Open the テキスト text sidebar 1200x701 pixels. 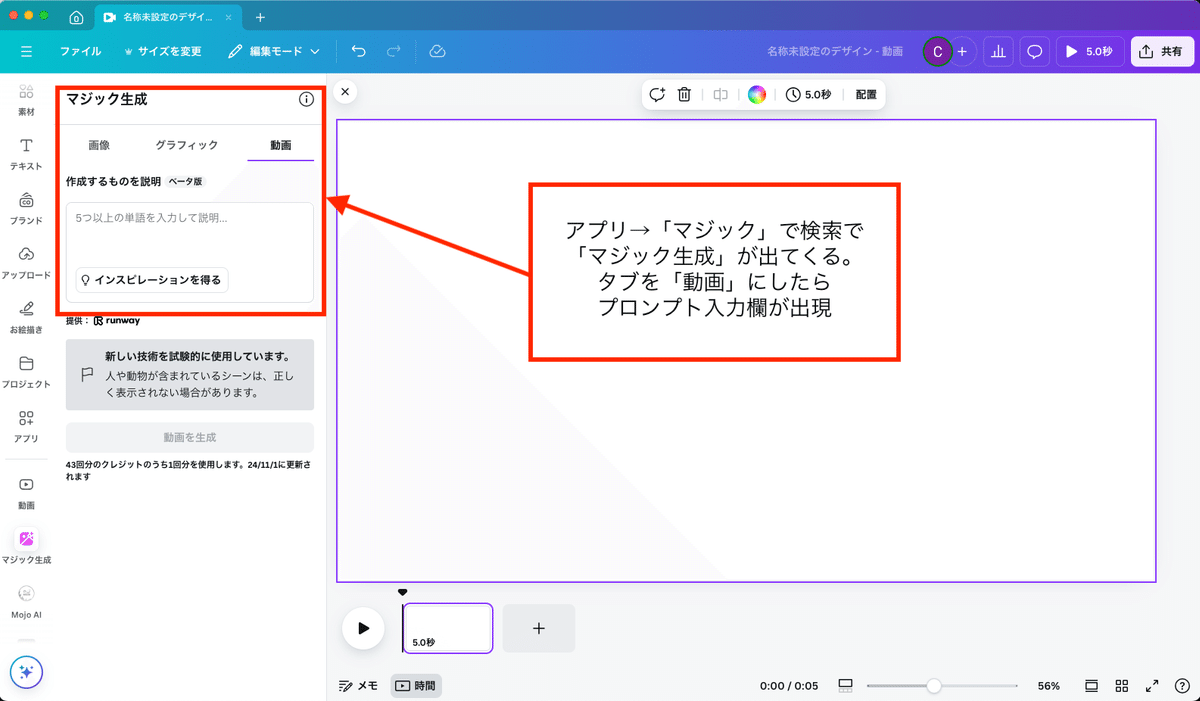click(27, 154)
